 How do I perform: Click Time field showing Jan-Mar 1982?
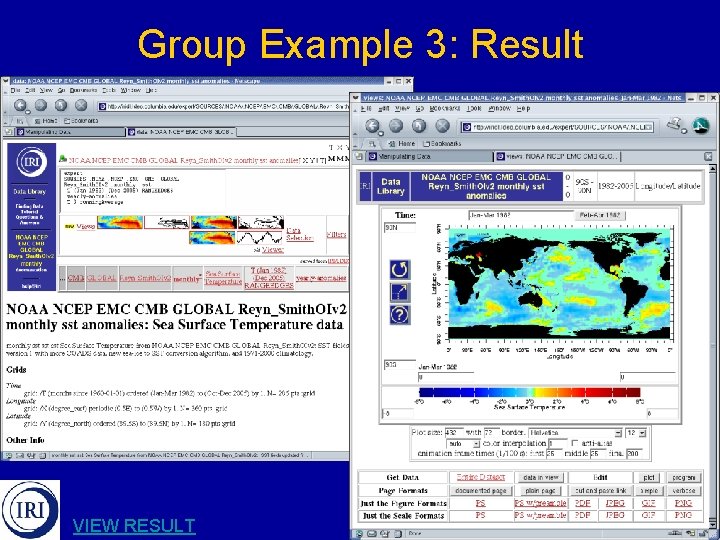(x=521, y=215)
